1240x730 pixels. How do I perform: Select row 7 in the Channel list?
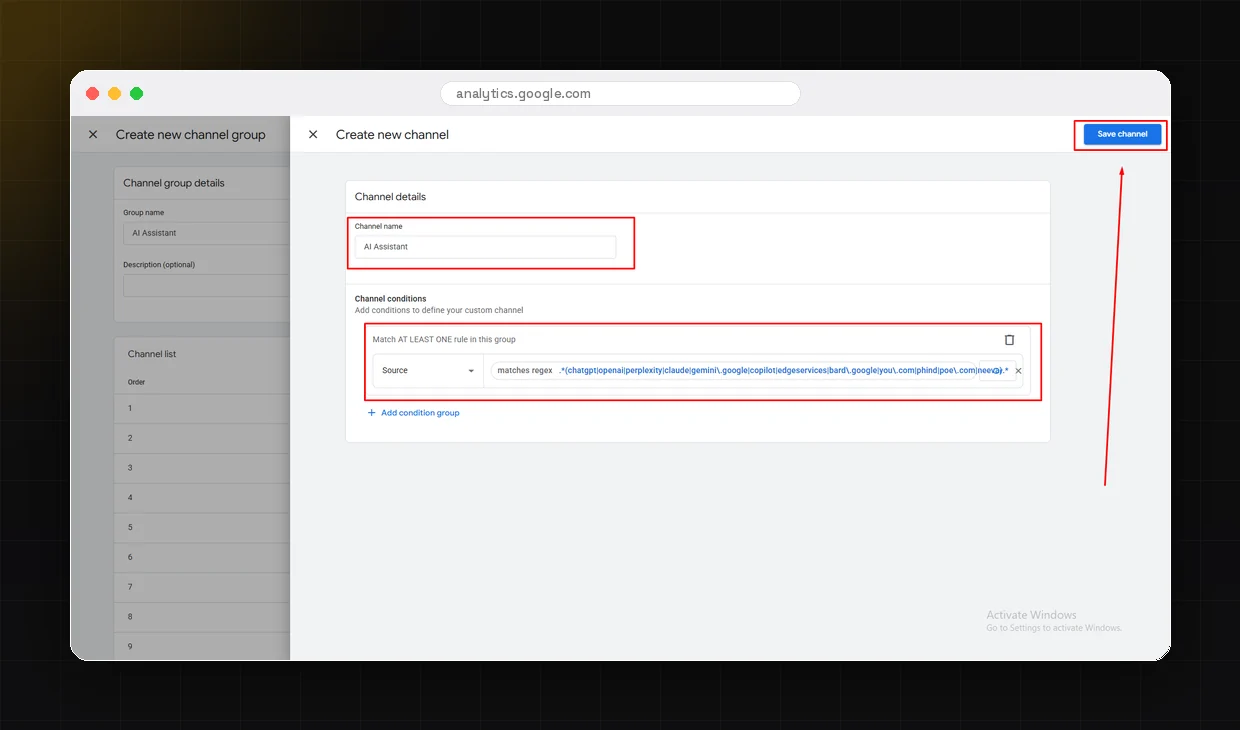[202, 587]
